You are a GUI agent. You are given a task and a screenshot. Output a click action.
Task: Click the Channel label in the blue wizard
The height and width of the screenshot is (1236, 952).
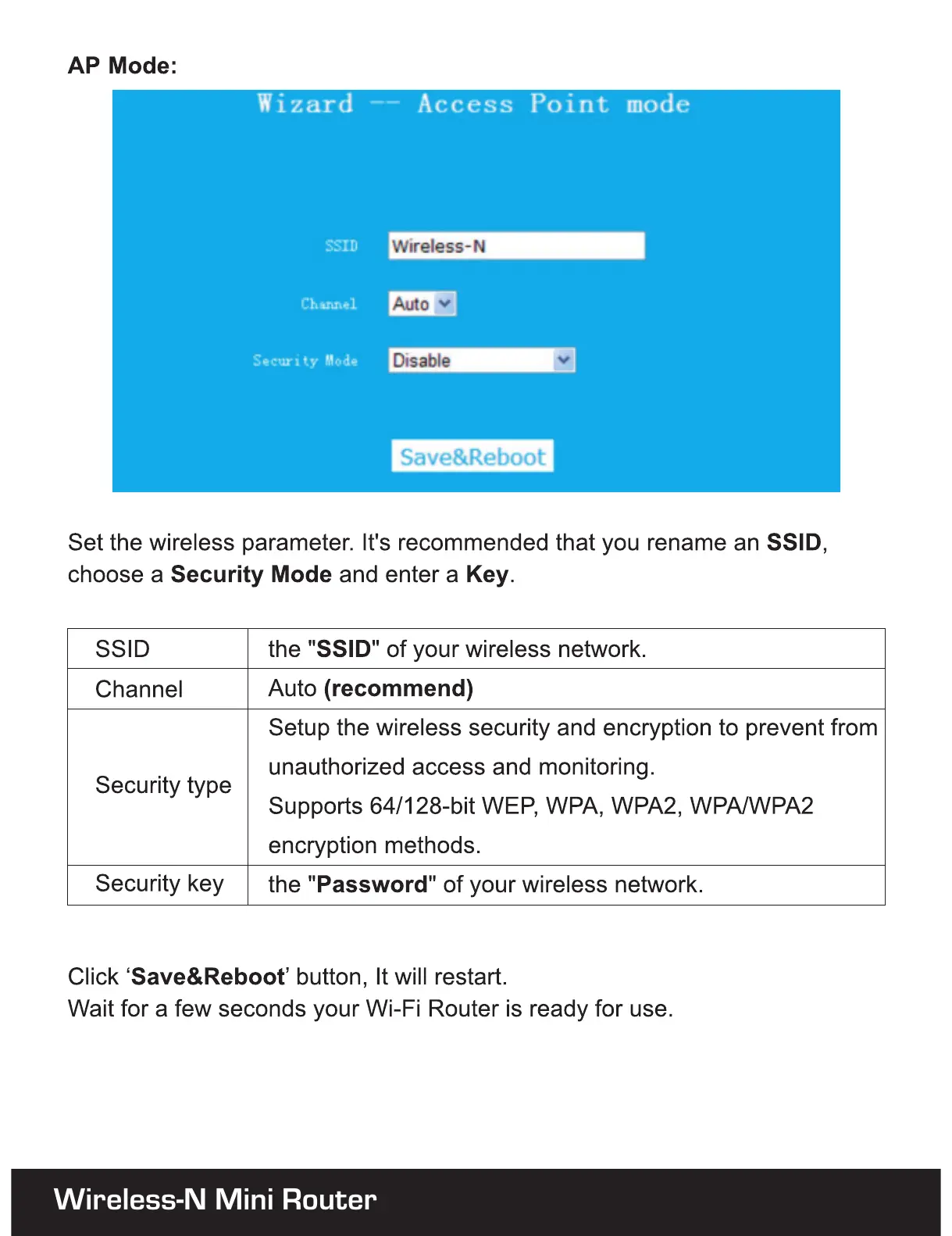coord(329,304)
